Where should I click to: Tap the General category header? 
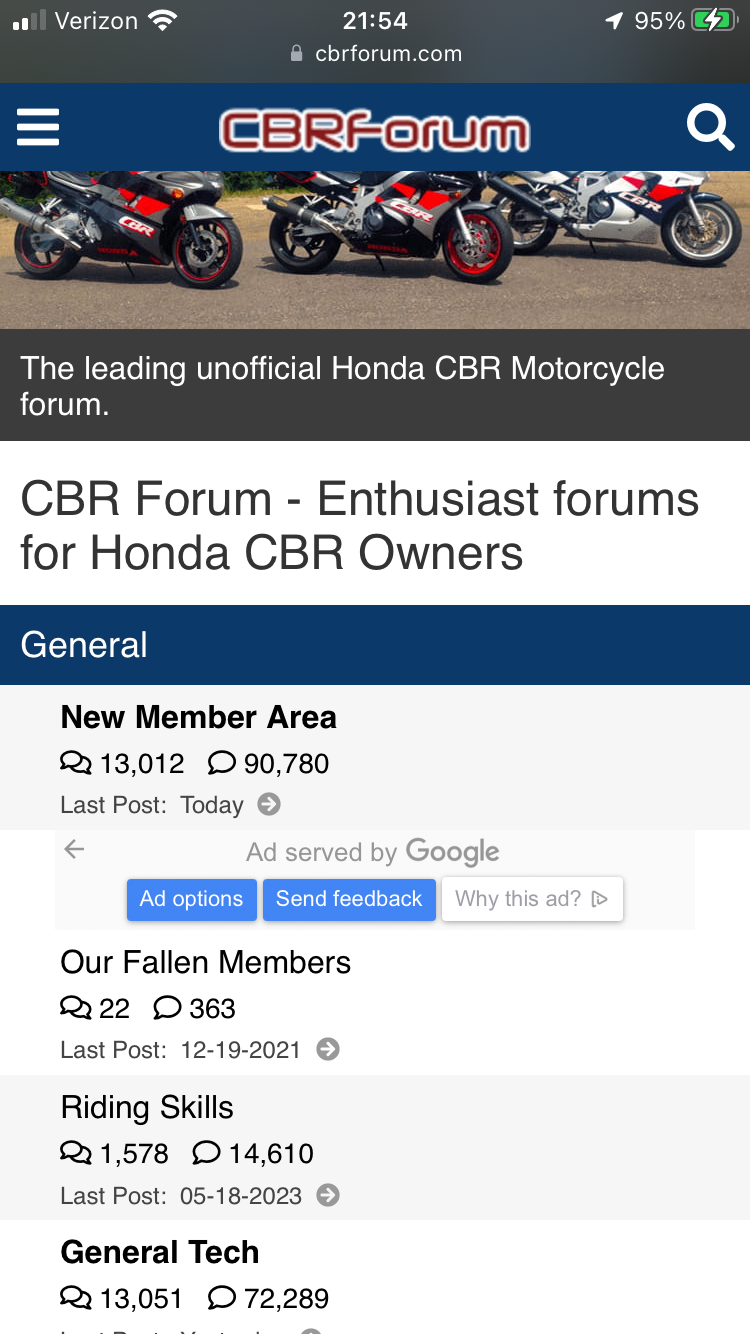tap(375, 645)
